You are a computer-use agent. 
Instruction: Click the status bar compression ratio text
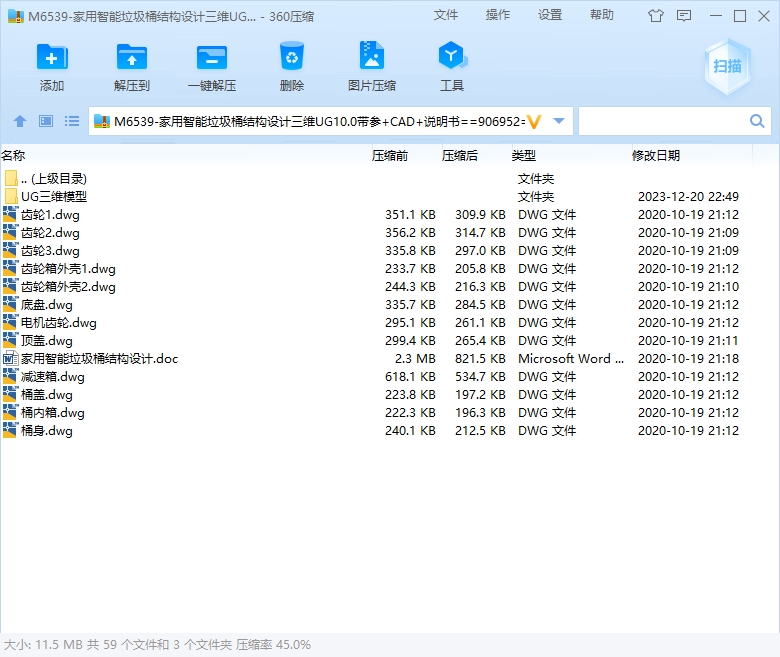[x=273, y=645]
